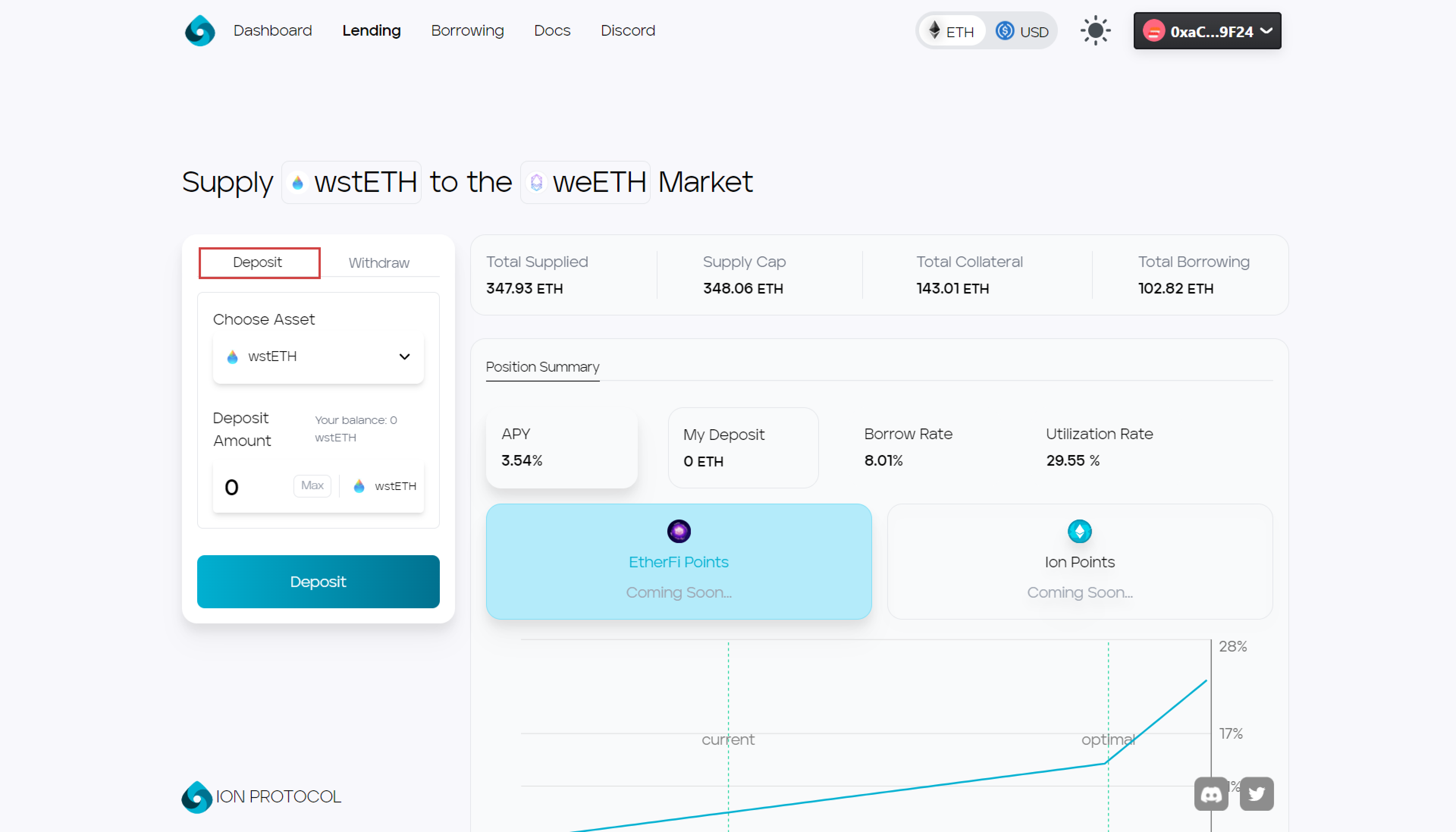Focus the deposit amount input field
1456x832 pixels.
click(x=254, y=487)
